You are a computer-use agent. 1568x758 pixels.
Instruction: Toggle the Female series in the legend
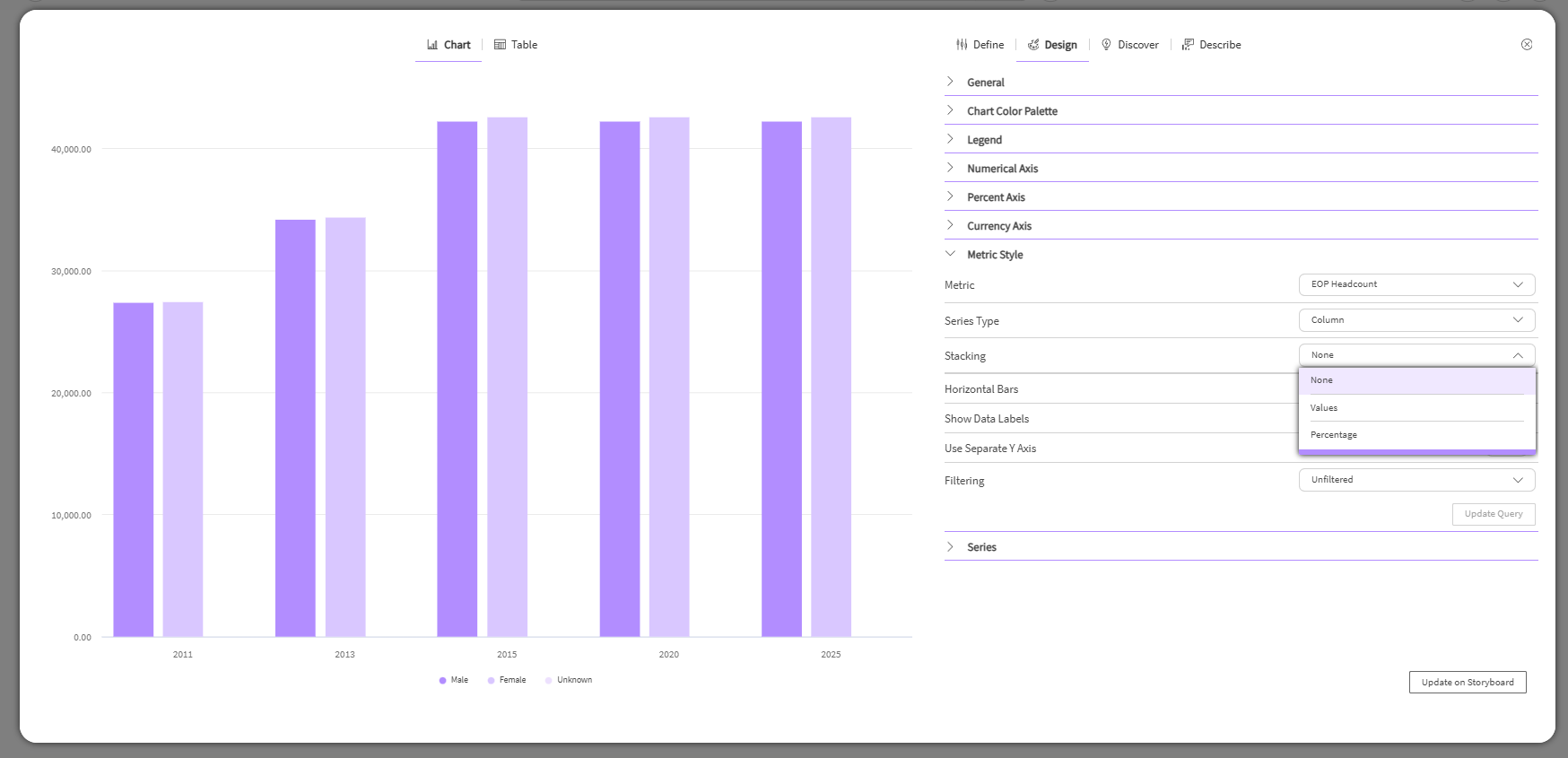pyautogui.click(x=507, y=680)
